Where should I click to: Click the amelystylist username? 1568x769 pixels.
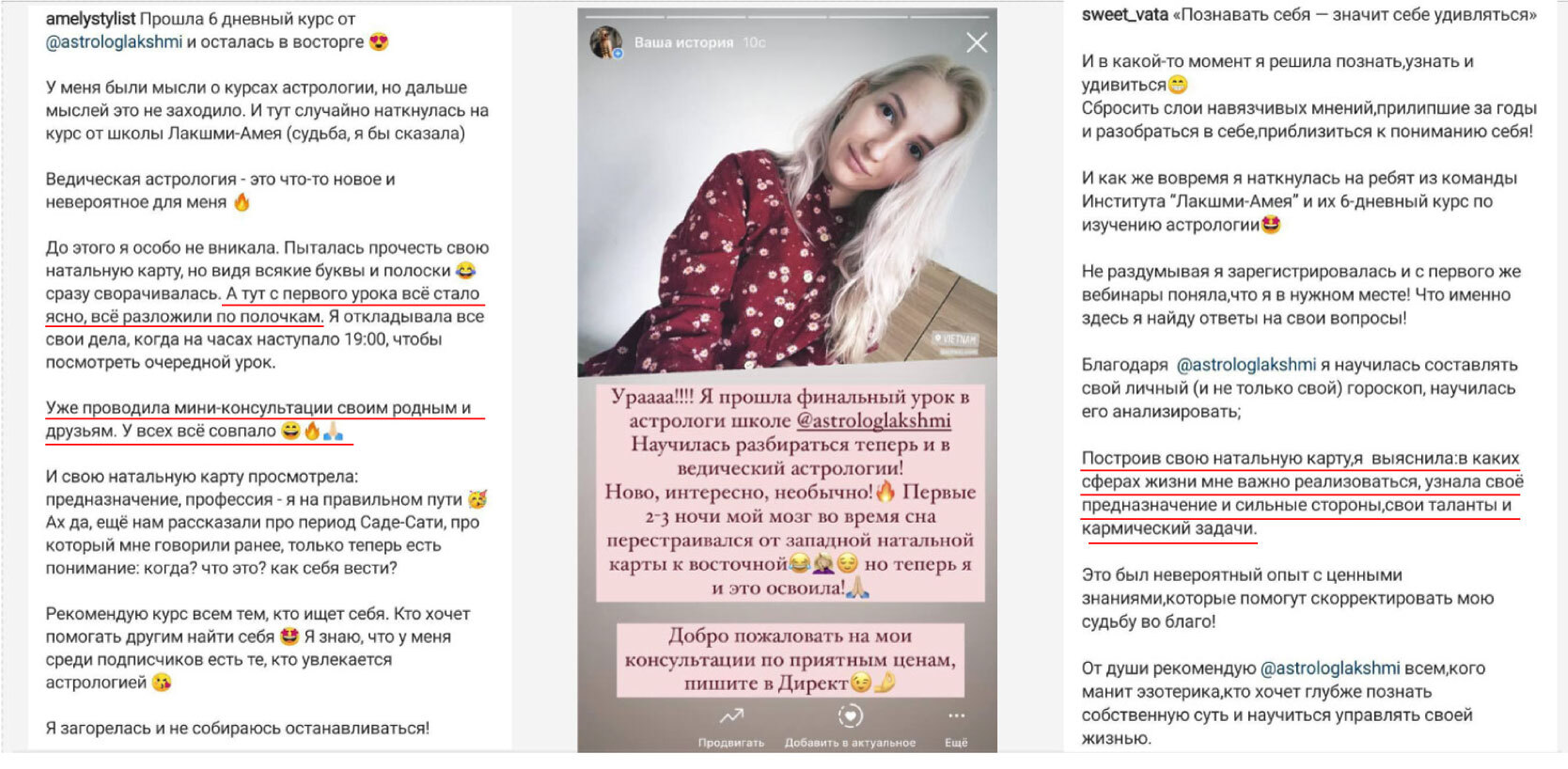click(90, 19)
